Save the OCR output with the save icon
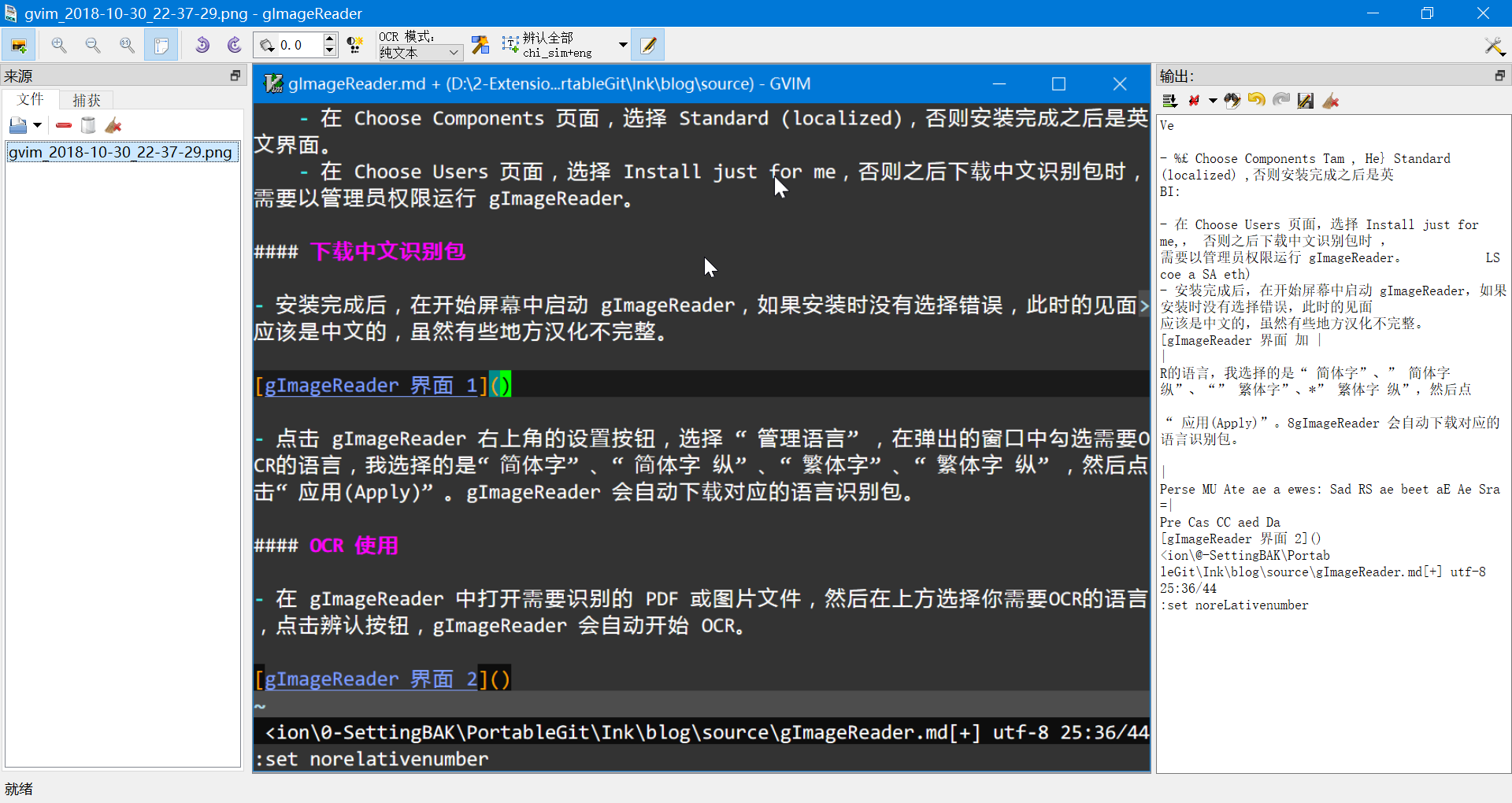1512x803 pixels. click(1305, 101)
